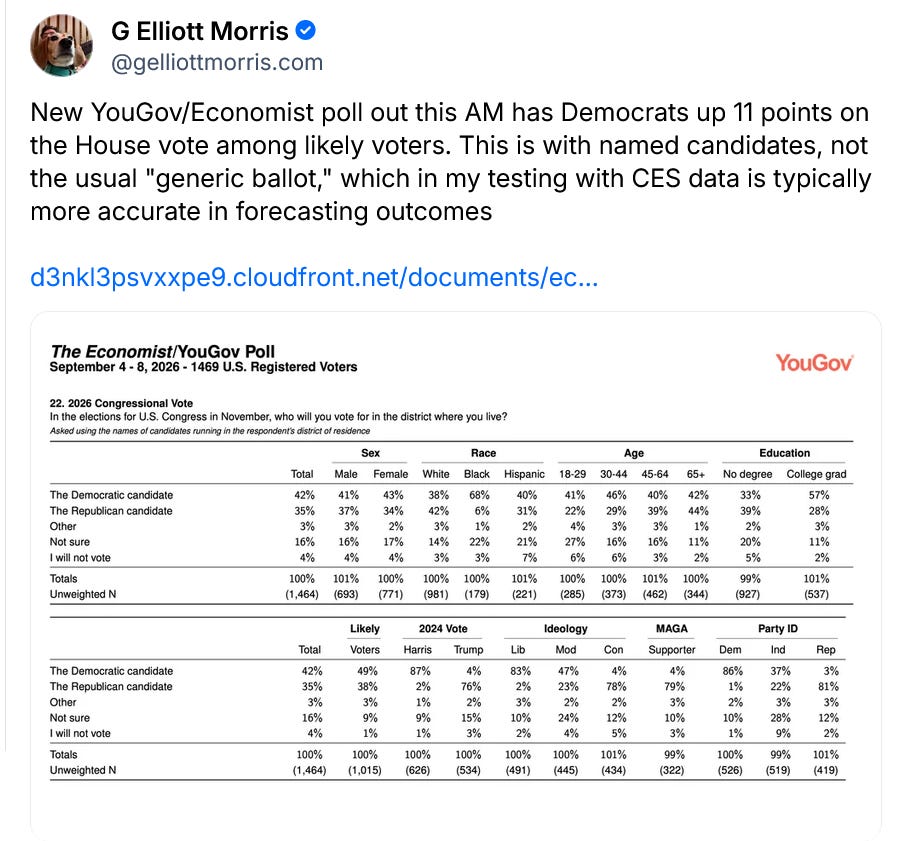
Task: Open the G Elliott Morris display name
Action: pos(200,31)
